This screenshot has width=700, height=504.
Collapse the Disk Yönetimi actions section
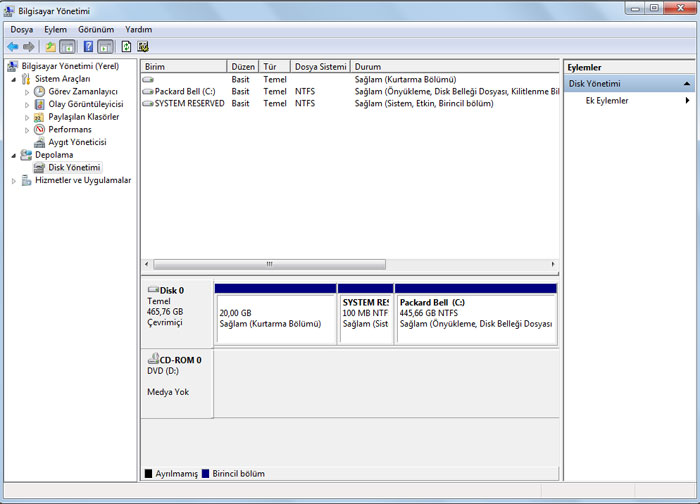coord(687,84)
